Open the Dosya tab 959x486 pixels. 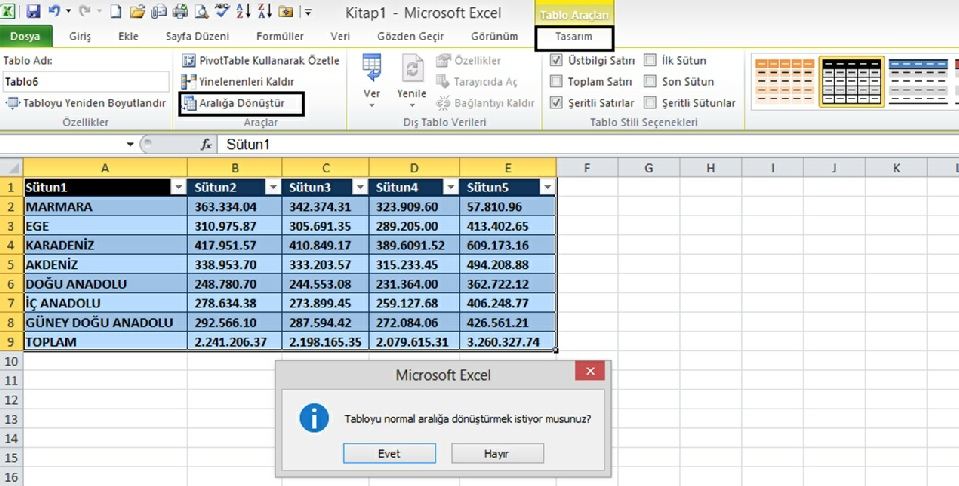click(26, 36)
